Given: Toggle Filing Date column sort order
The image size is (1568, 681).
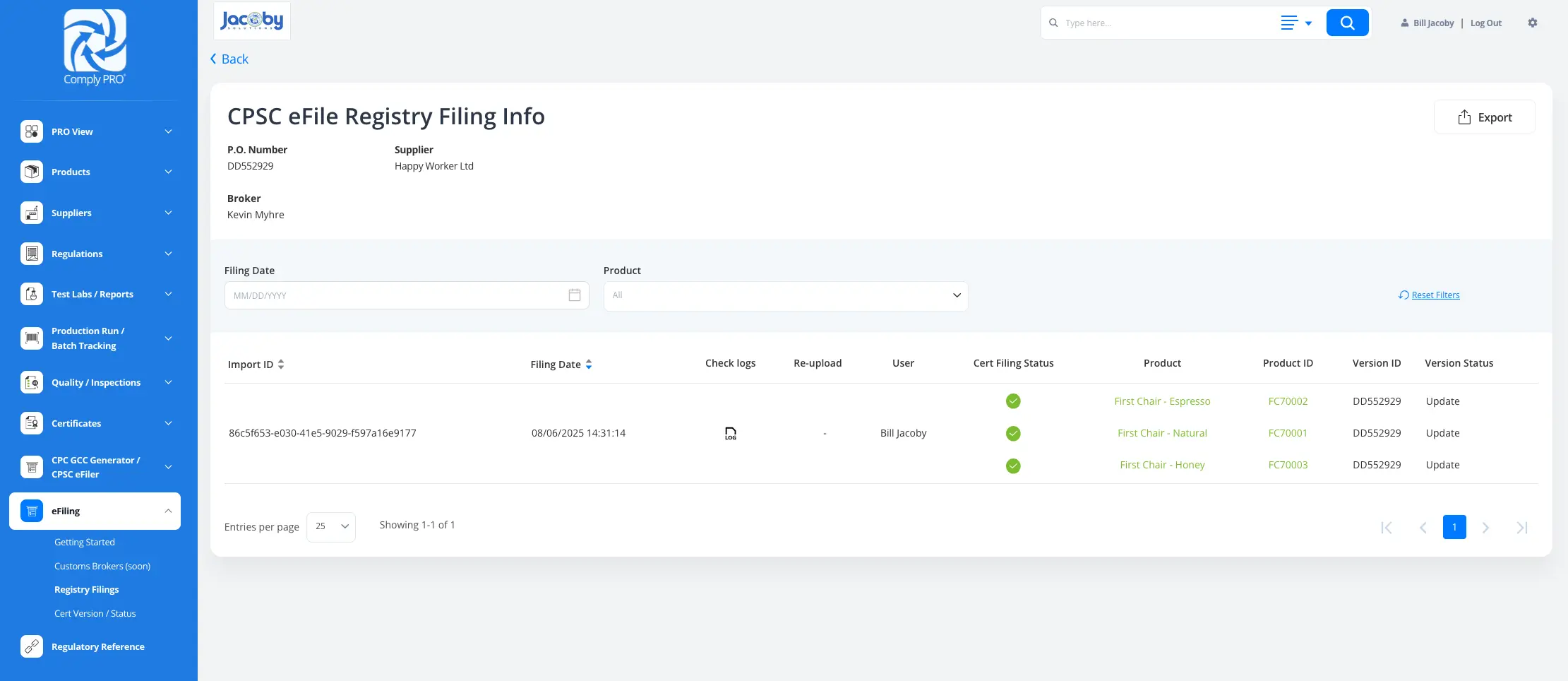Looking at the screenshot, I should click(589, 365).
